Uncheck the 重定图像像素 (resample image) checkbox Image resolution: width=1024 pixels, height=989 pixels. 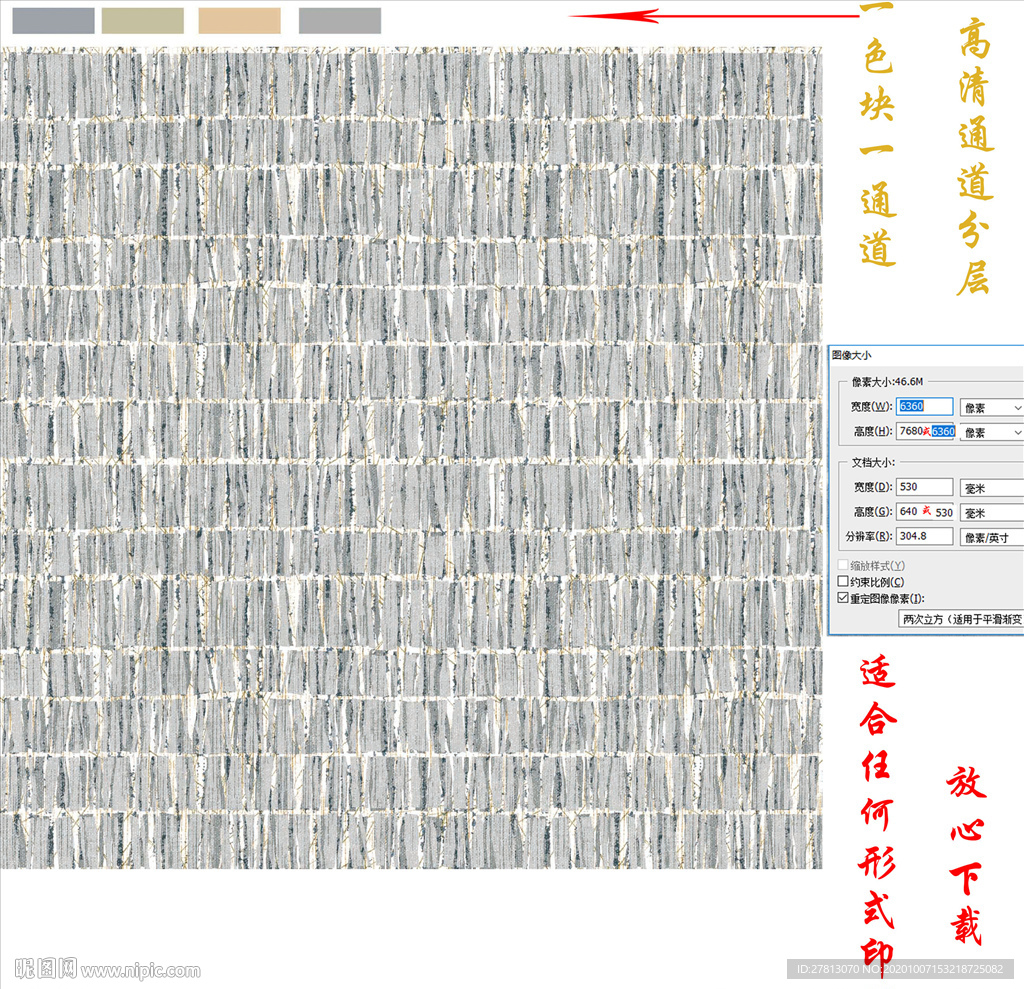(842, 598)
